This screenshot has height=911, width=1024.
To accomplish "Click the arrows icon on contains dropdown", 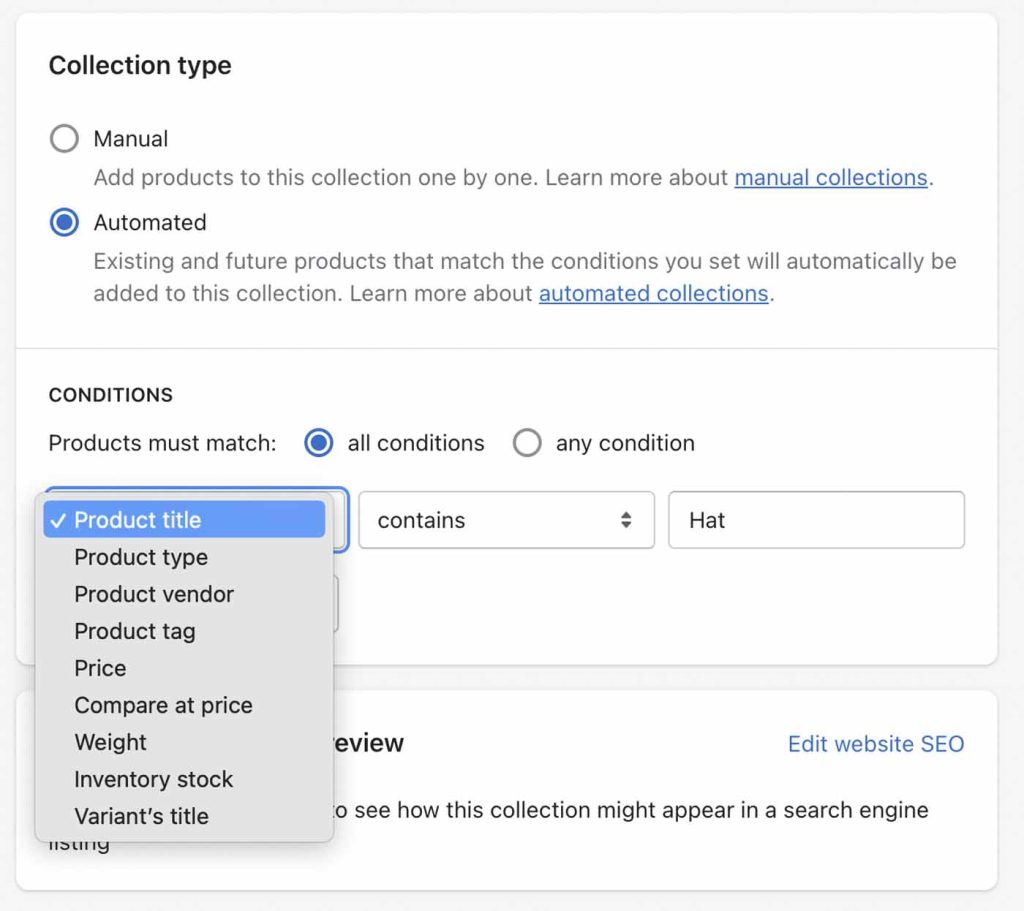I will click(626, 520).
